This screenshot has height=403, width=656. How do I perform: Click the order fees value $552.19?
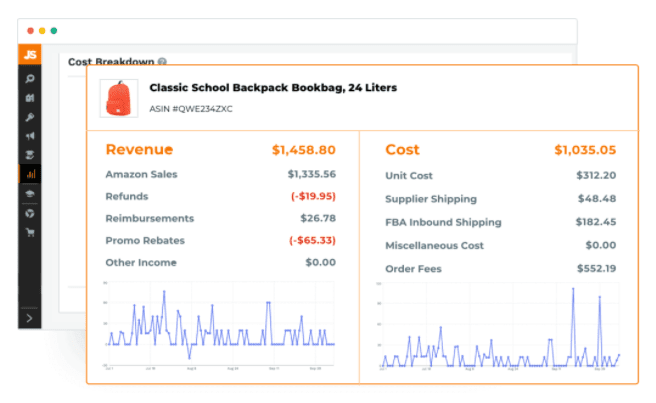(597, 269)
